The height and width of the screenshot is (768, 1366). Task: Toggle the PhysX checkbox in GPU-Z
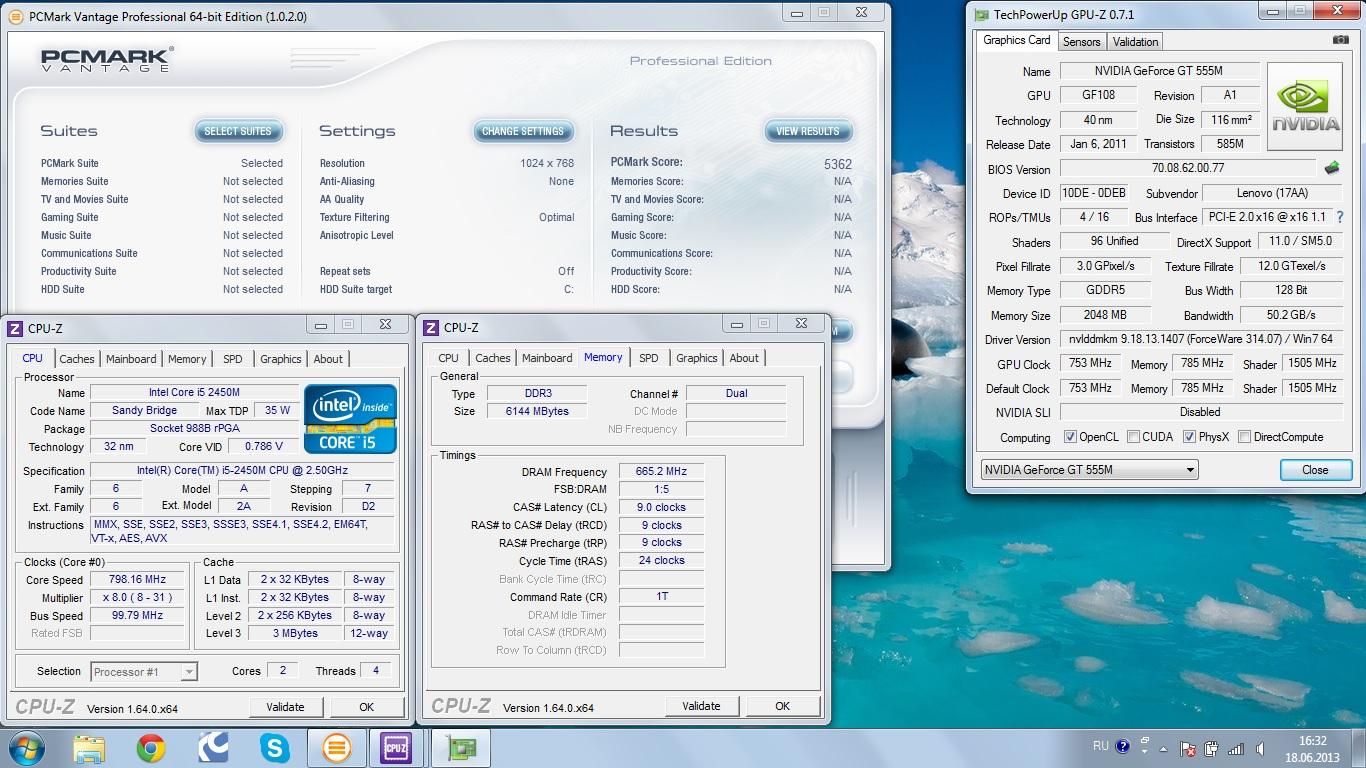coord(1189,437)
